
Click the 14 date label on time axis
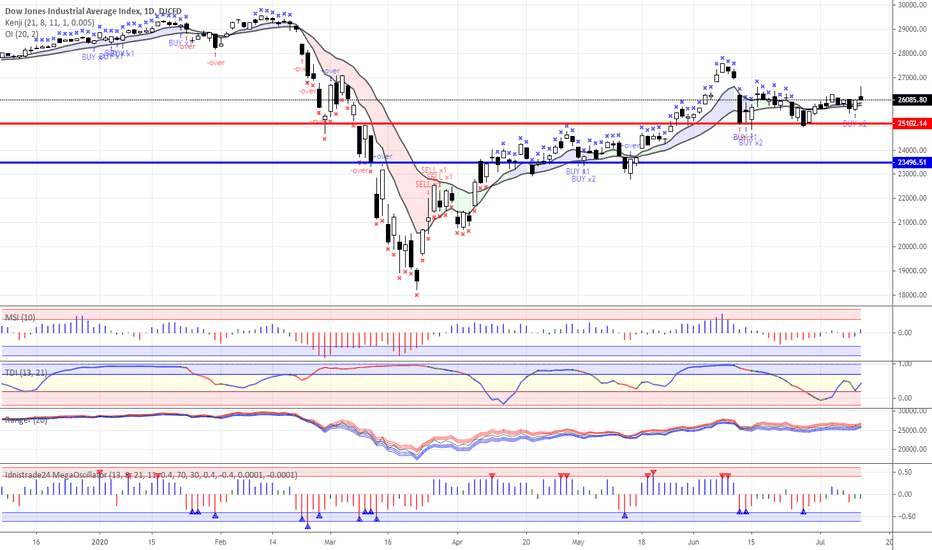[273, 542]
